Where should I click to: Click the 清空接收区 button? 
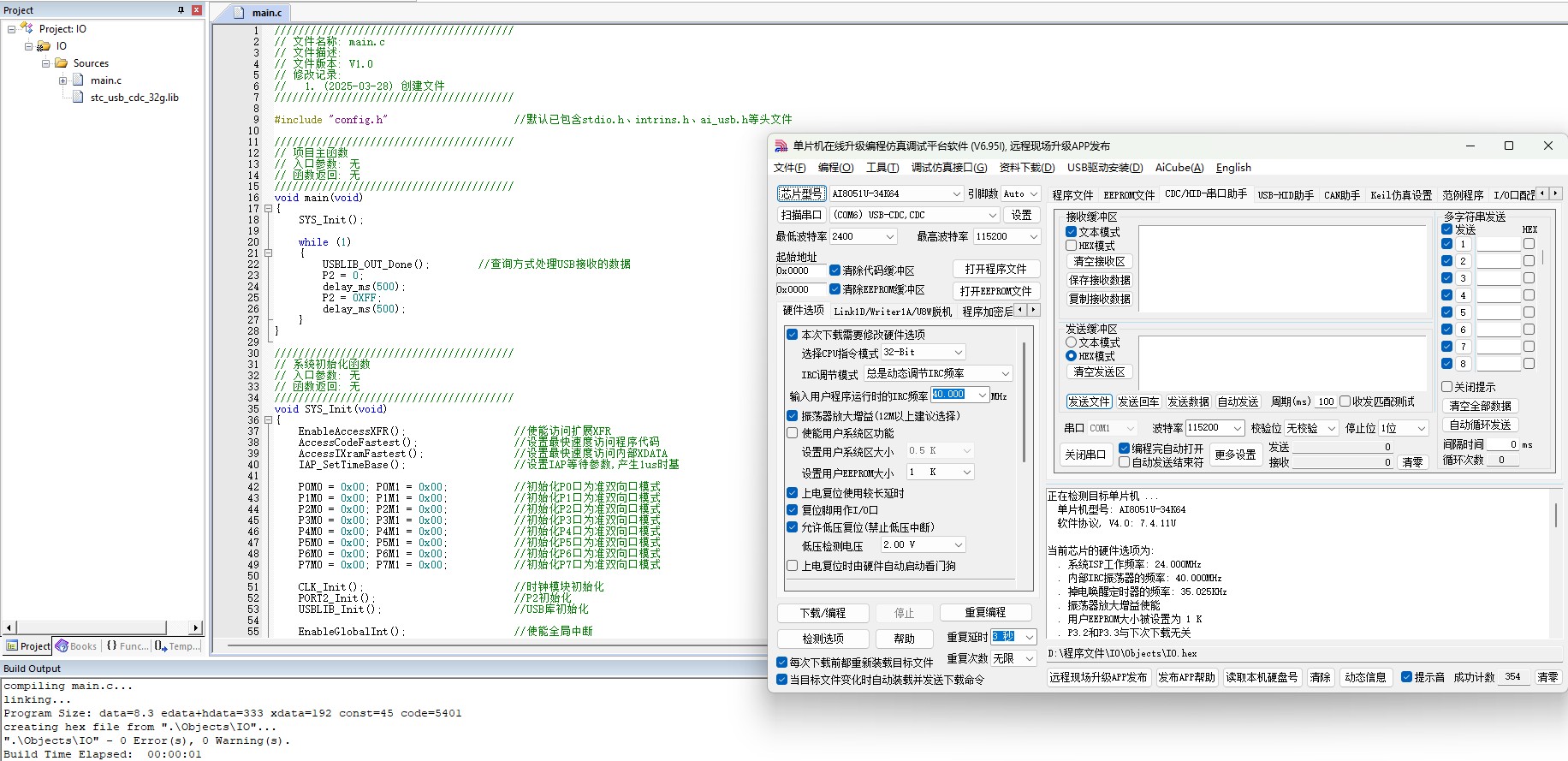(1099, 262)
